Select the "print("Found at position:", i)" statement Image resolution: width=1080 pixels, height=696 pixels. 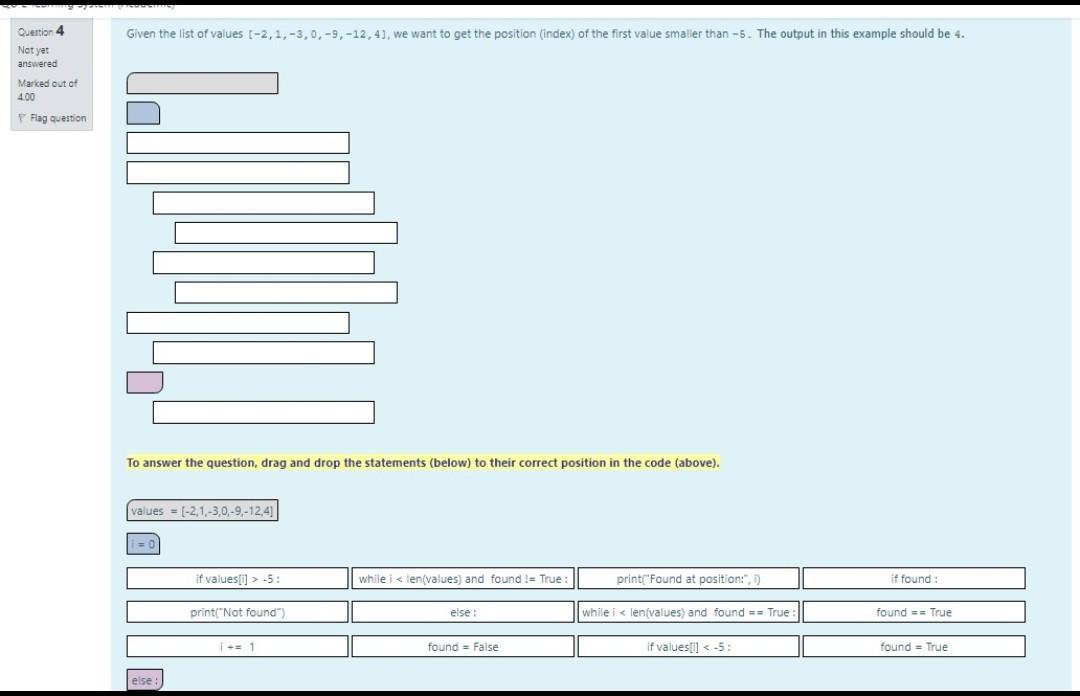(x=688, y=578)
